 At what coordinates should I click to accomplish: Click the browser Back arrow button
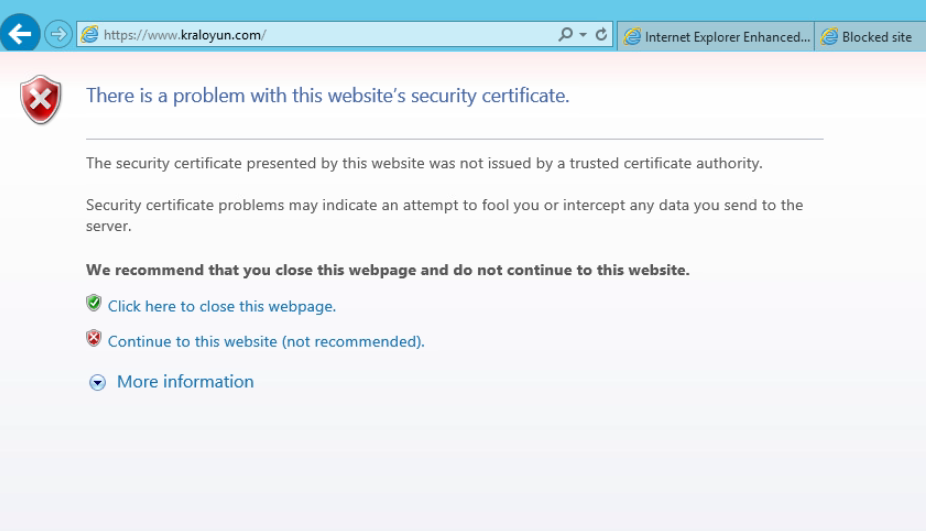pyautogui.click(x=19, y=36)
